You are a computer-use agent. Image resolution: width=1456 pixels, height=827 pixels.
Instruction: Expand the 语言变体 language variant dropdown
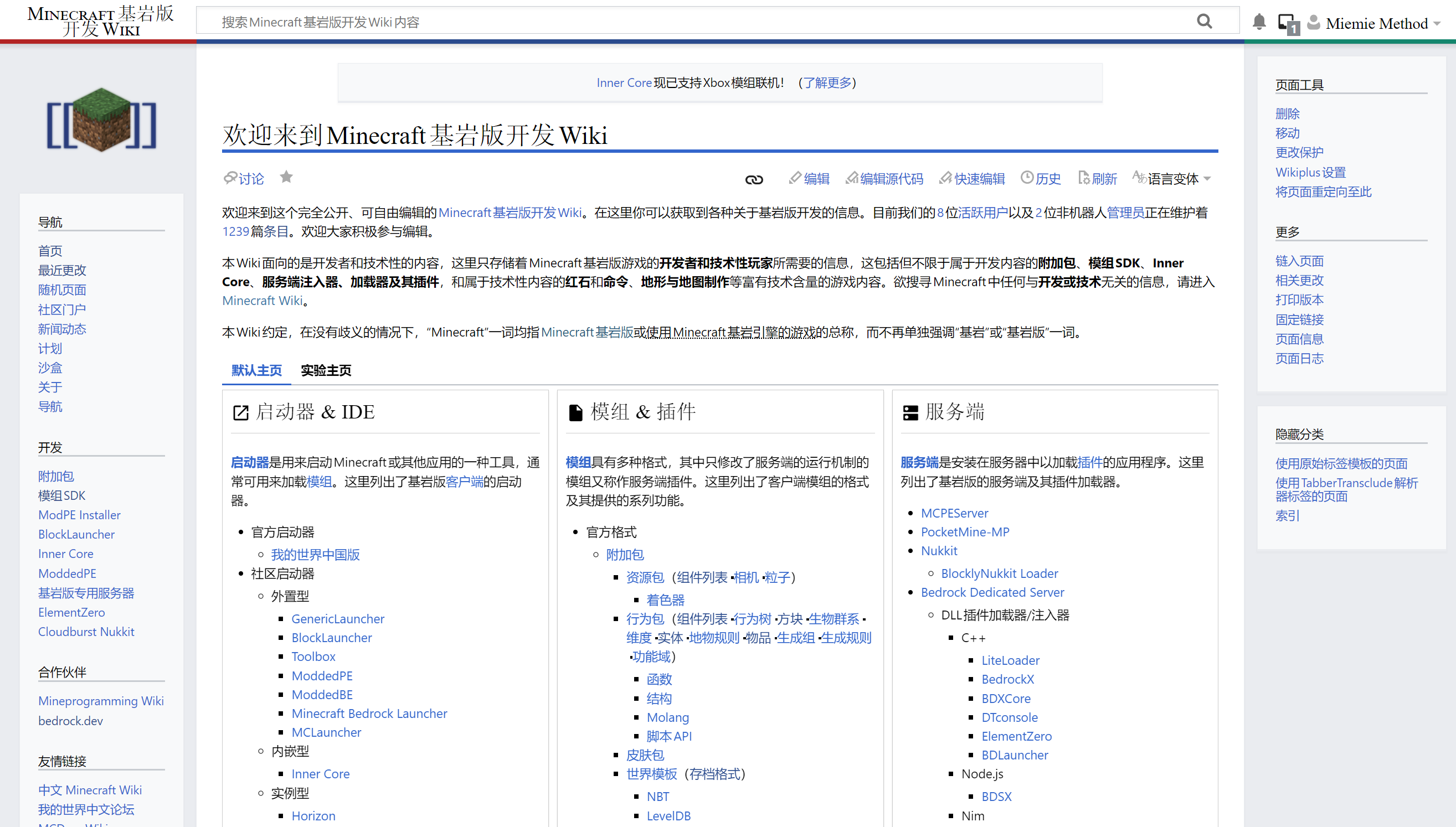pos(1172,179)
